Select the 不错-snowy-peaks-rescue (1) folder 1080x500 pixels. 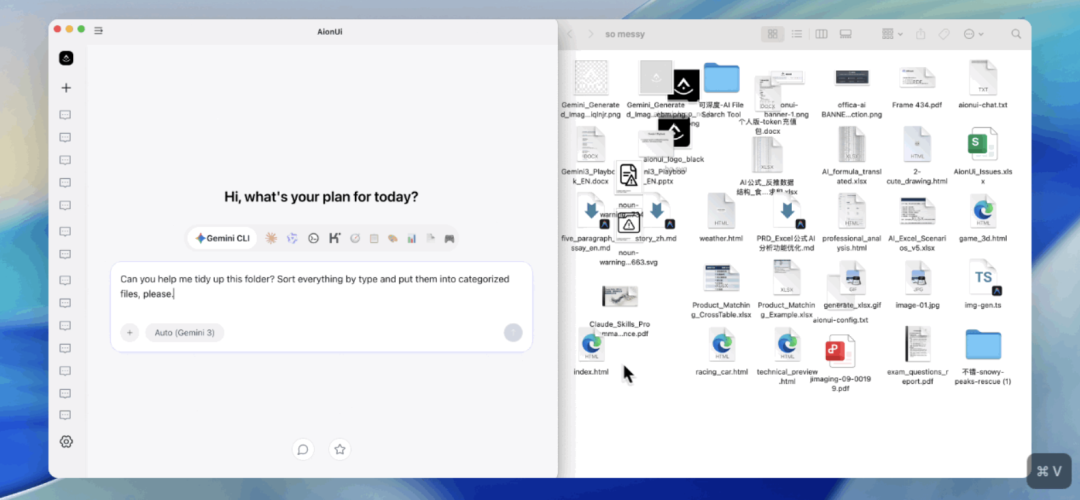[982, 344]
